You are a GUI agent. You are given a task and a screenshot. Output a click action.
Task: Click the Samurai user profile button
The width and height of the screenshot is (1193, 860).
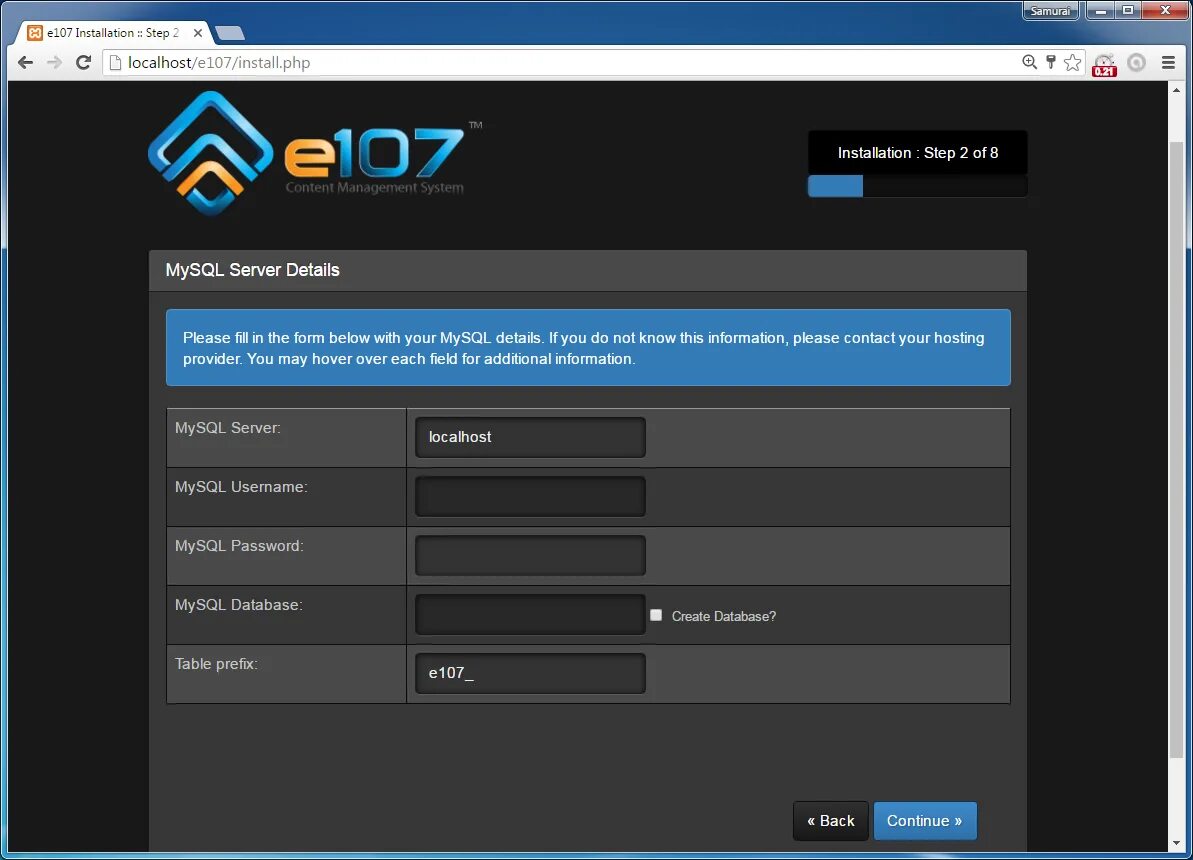coord(1050,11)
